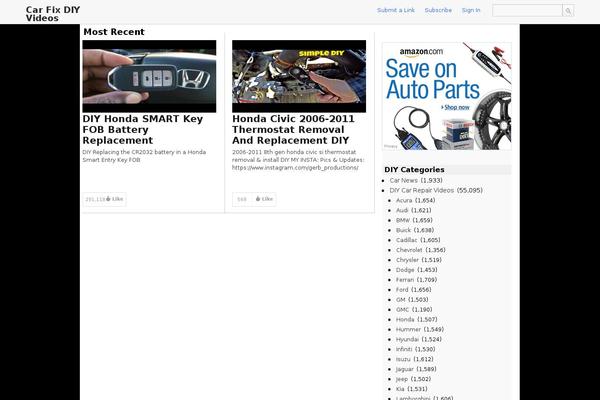
Task: Open Honda Civic 2006-2011 Thermostat Removal title
Action: 293,129
